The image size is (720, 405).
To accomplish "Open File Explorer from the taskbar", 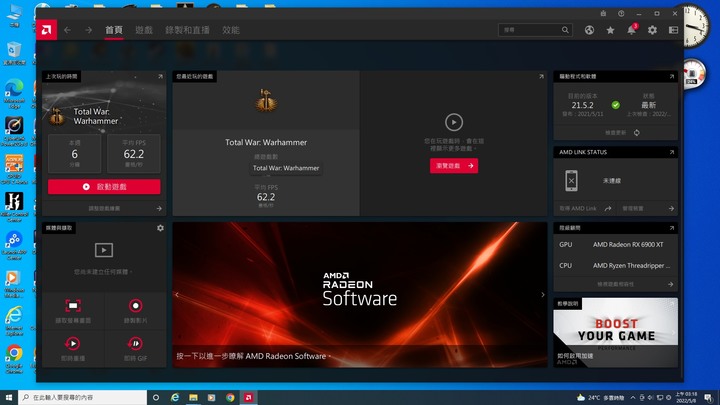I will (193, 397).
